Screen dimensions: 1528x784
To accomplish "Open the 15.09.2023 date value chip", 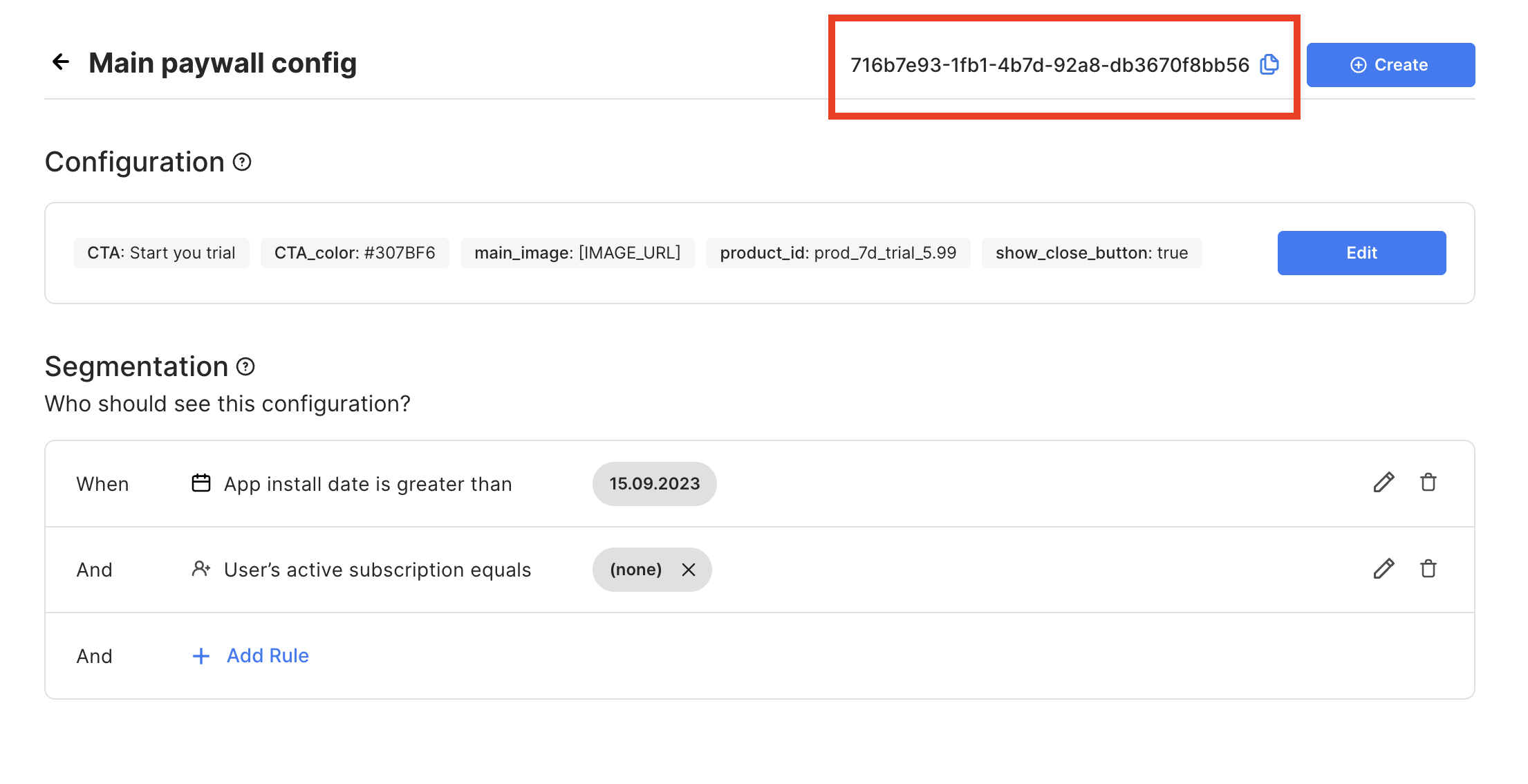I will (x=654, y=484).
